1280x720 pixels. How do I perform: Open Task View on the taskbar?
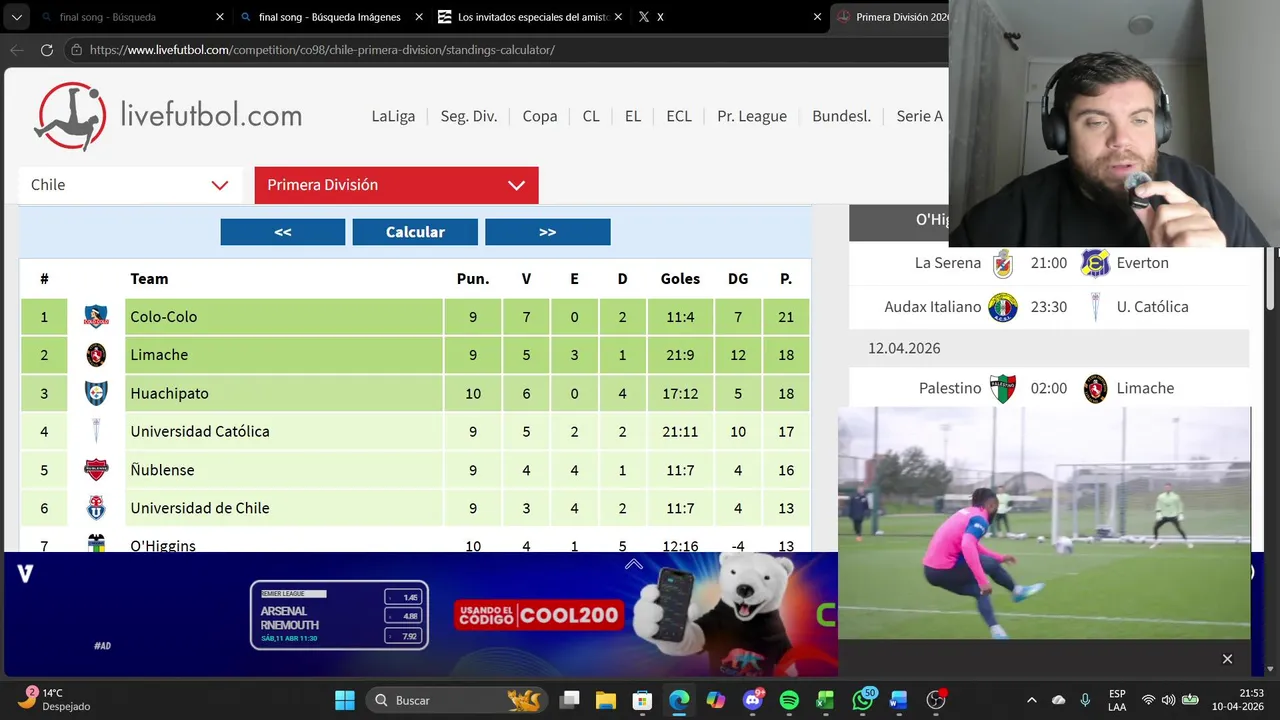tap(569, 700)
